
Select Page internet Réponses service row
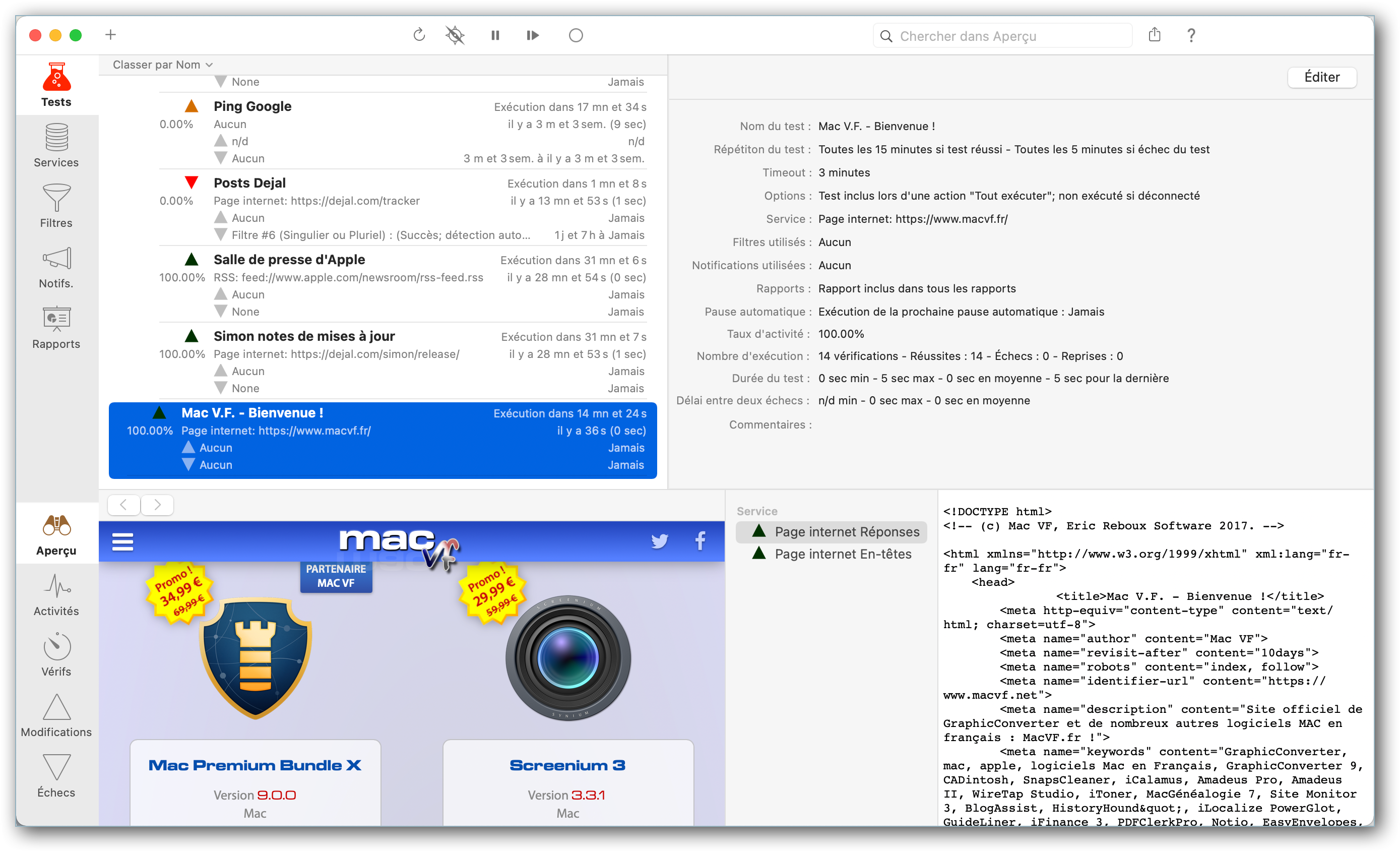(831, 532)
